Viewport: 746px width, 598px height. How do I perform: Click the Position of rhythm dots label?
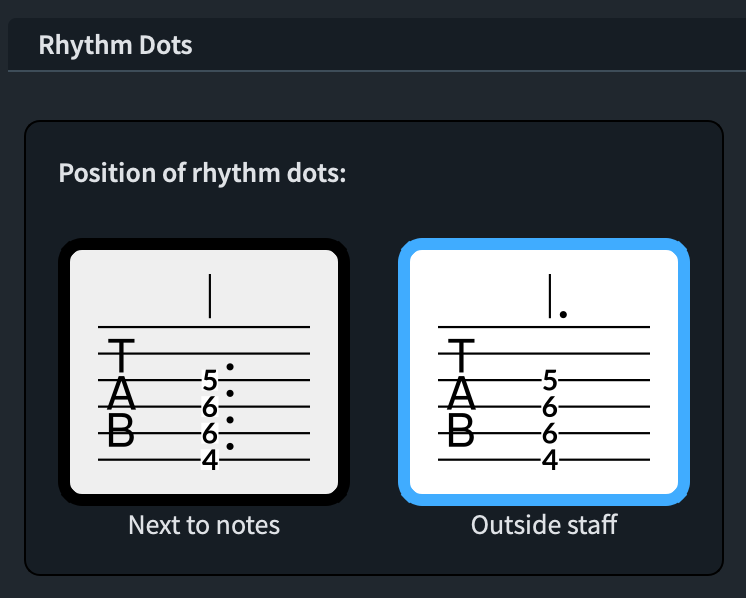pyautogui.click(x=202, y=172)
